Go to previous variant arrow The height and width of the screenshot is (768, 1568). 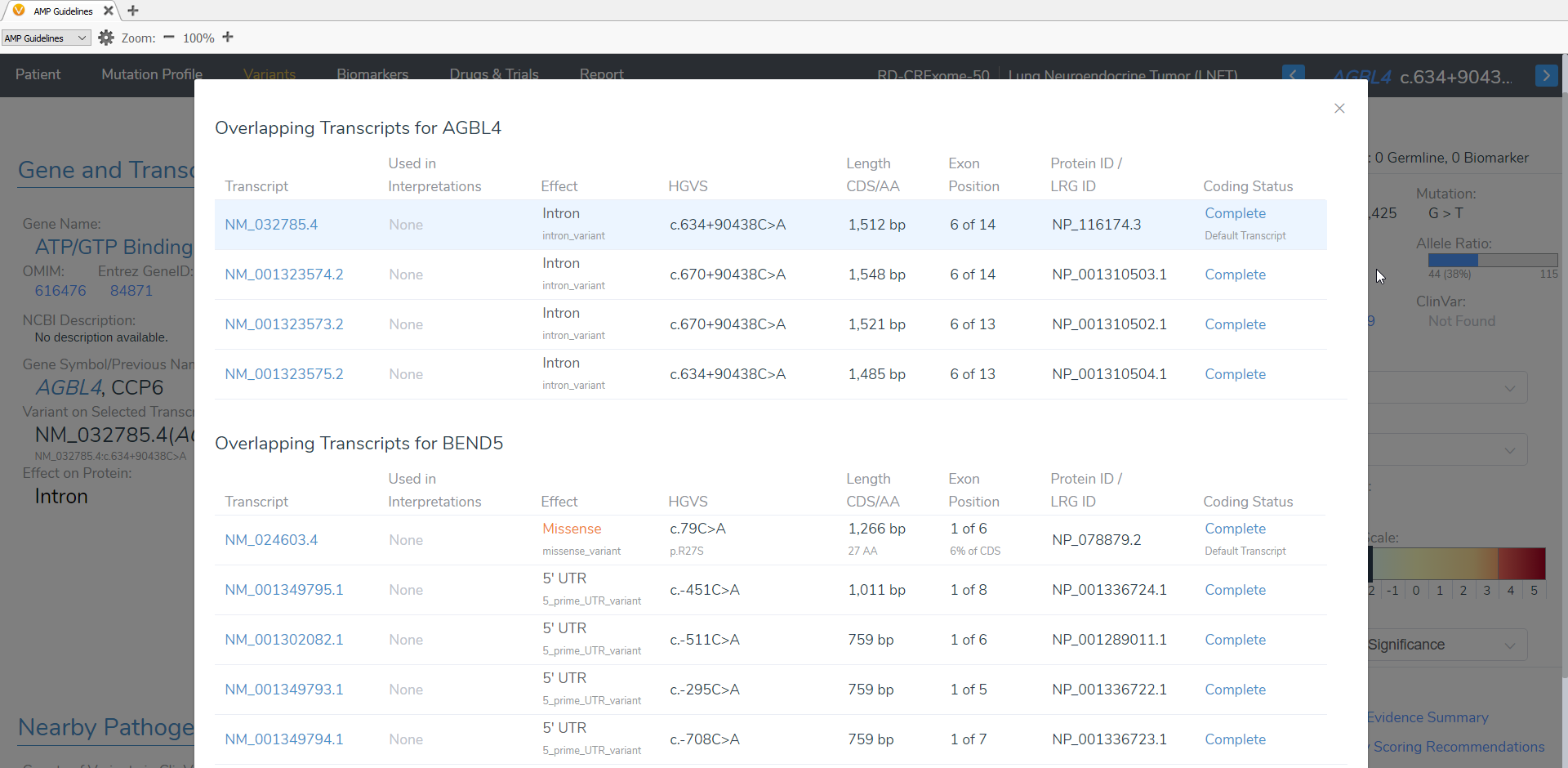coord(1293,74)
